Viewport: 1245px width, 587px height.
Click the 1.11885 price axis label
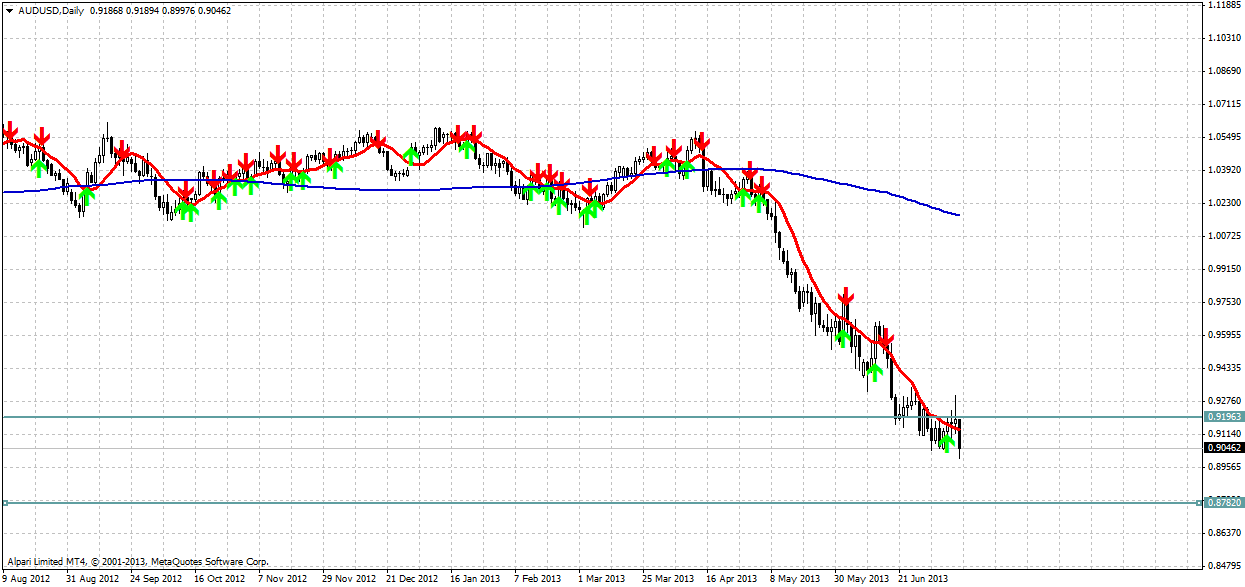[x=1224, y=5]
